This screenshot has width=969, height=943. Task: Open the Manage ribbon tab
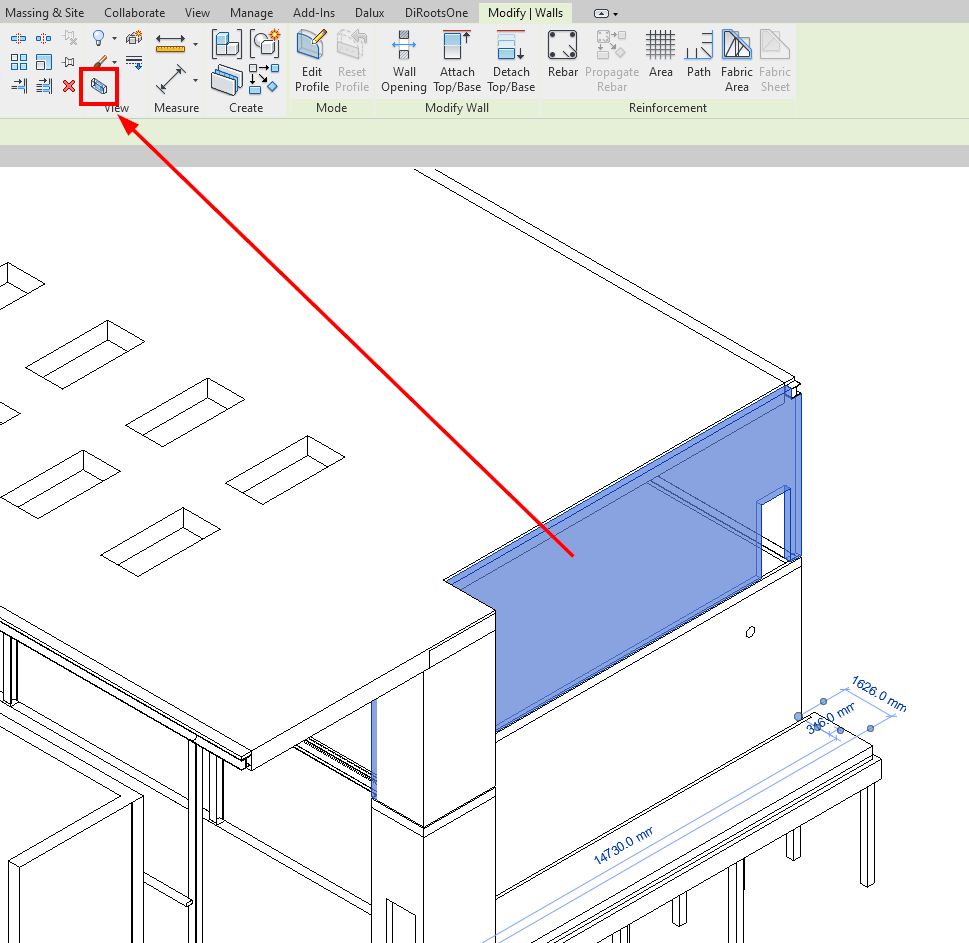click(x=251, y=13)
